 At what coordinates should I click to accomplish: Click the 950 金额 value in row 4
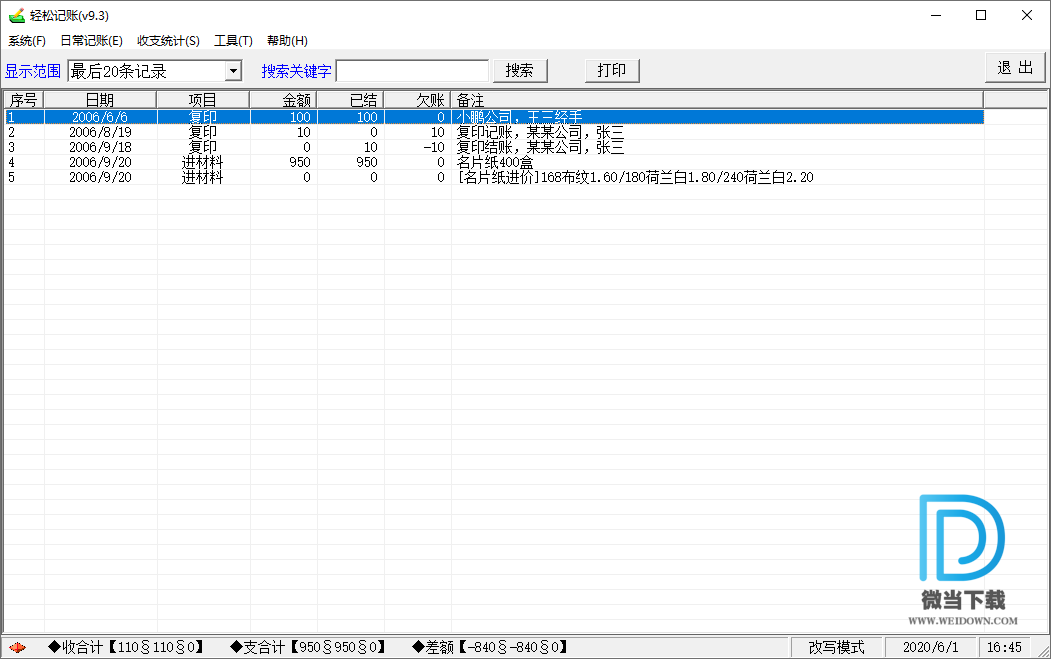coord(300,162)
